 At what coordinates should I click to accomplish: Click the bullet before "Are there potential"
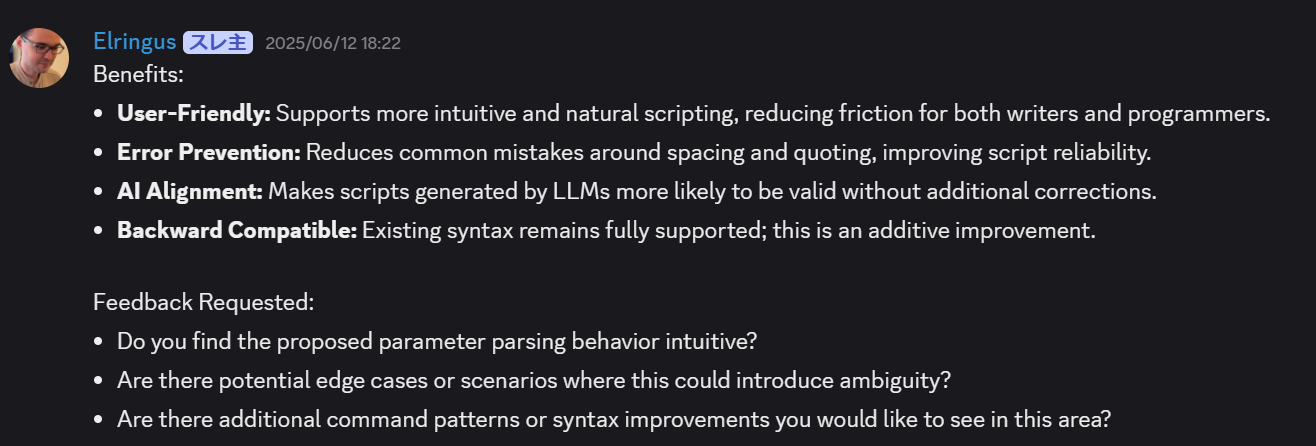[98, 381]
